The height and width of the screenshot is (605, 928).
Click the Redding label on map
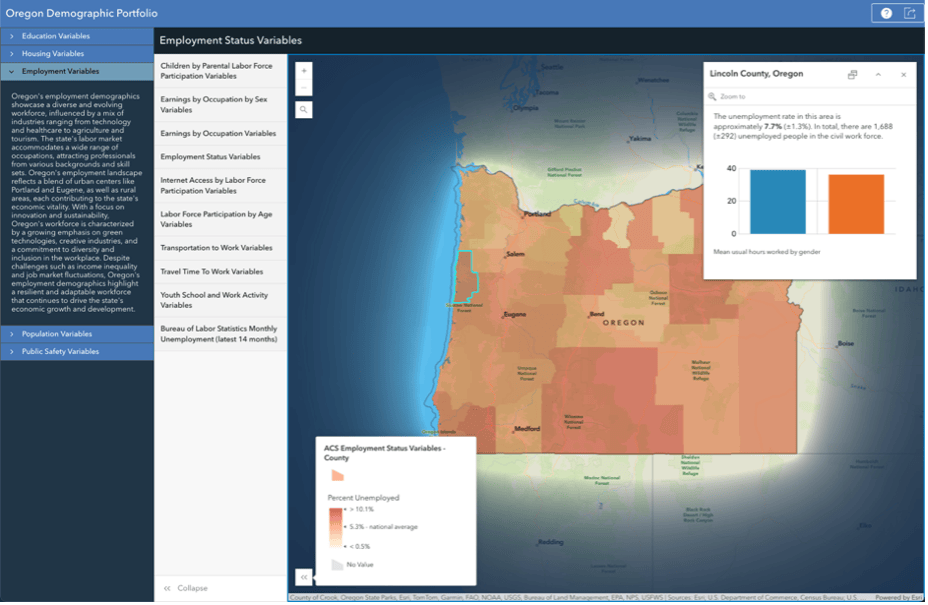point(552,543)
